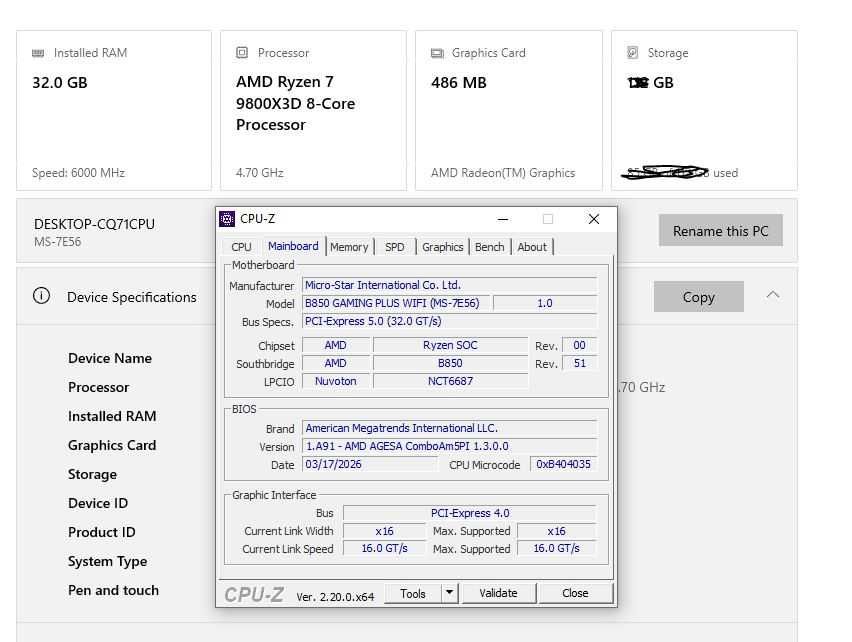Click the Southbridge B850 value
The width and height of the screenshot is (852, 642).
coord(450,363)
